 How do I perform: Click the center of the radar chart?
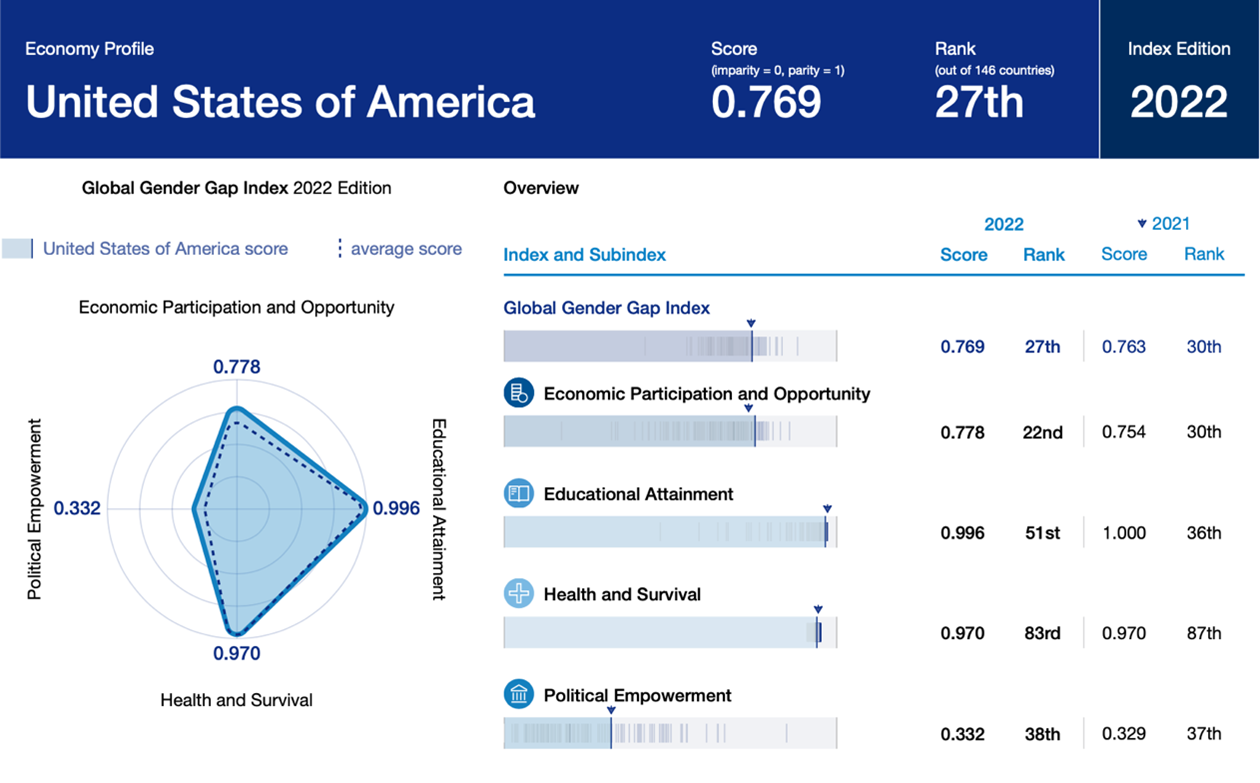click(237, 508)
